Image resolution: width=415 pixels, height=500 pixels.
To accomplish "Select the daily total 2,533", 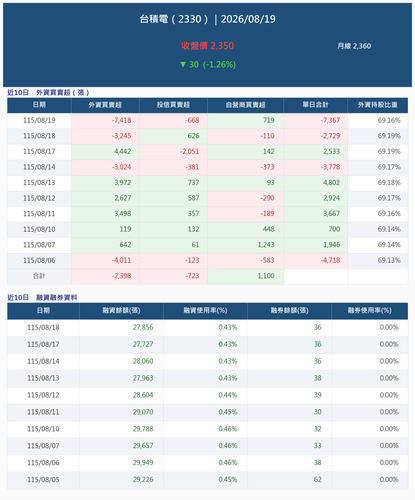I will (332, 151).
